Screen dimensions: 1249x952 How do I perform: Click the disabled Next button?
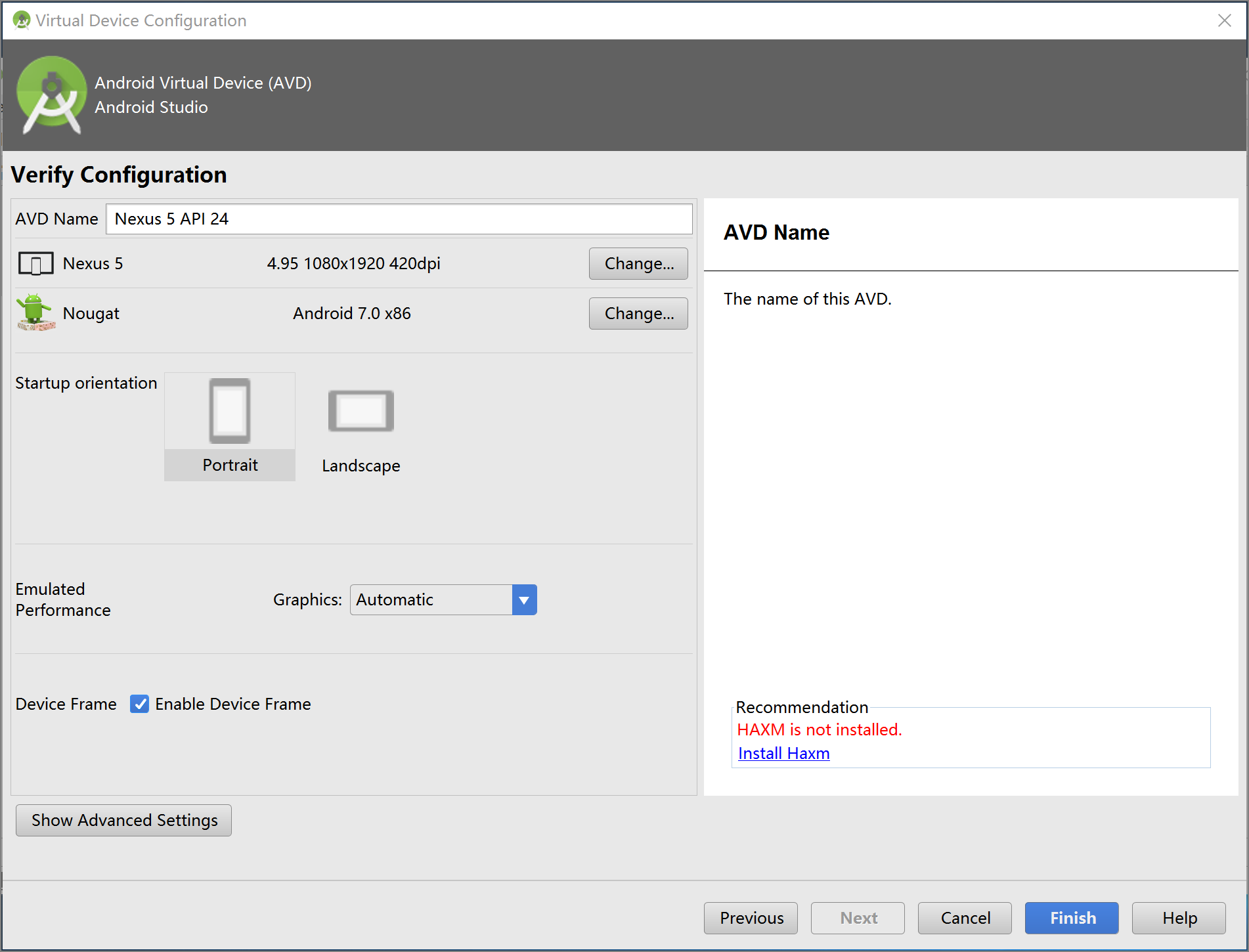(x=858, y=918)
